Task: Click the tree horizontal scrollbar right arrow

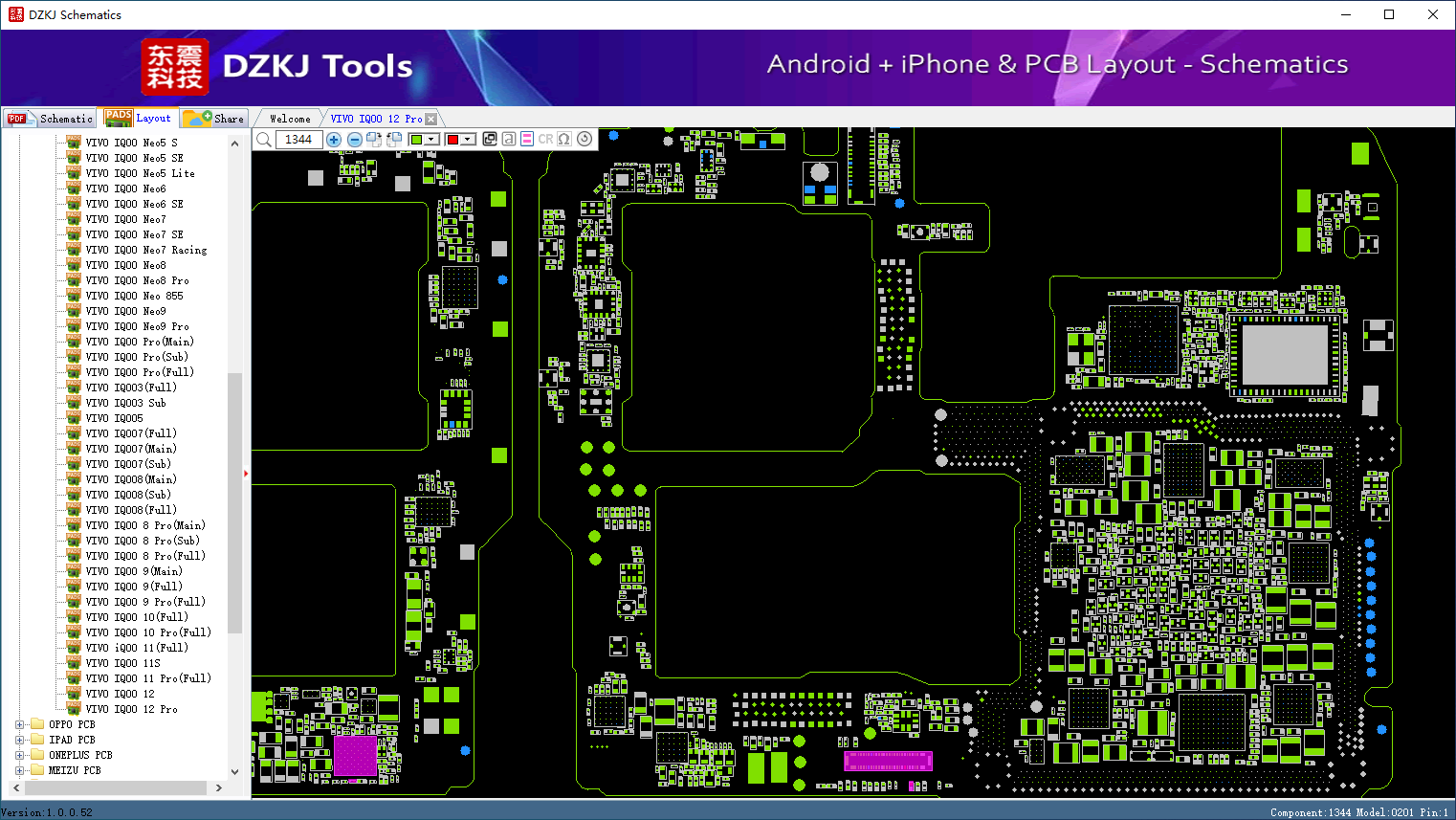Action: click(x=218, y=787)
